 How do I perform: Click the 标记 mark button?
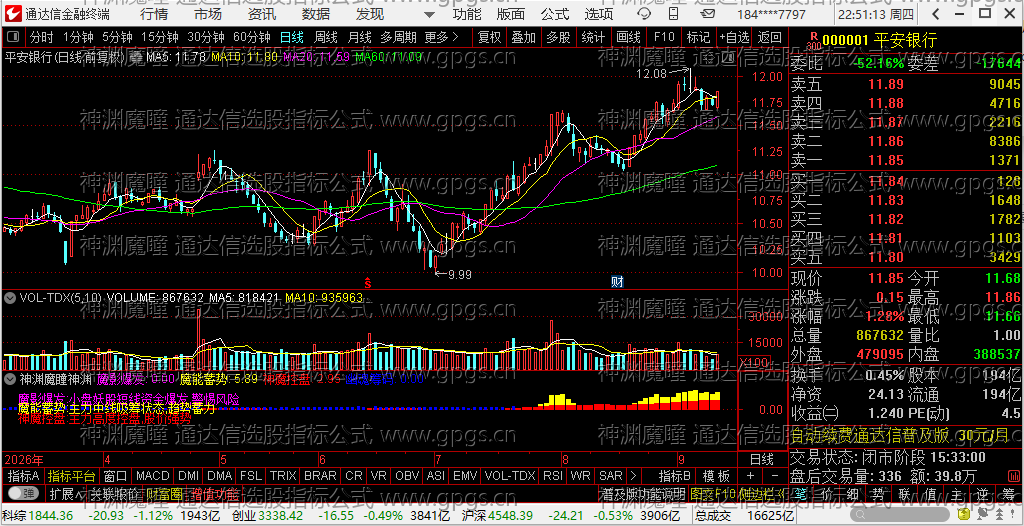(x=698, y=37)
